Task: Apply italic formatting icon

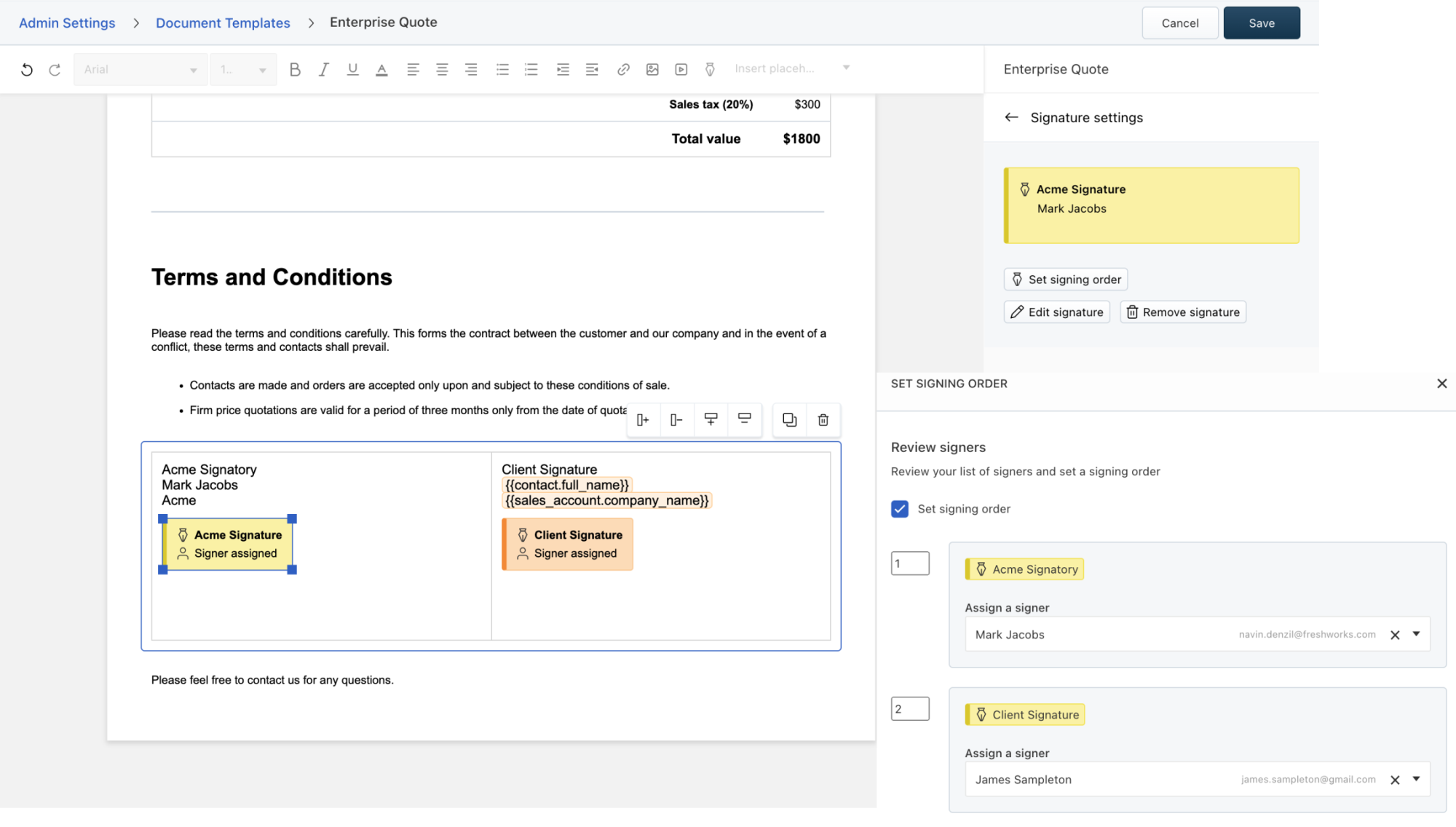Action: point(324,70)
